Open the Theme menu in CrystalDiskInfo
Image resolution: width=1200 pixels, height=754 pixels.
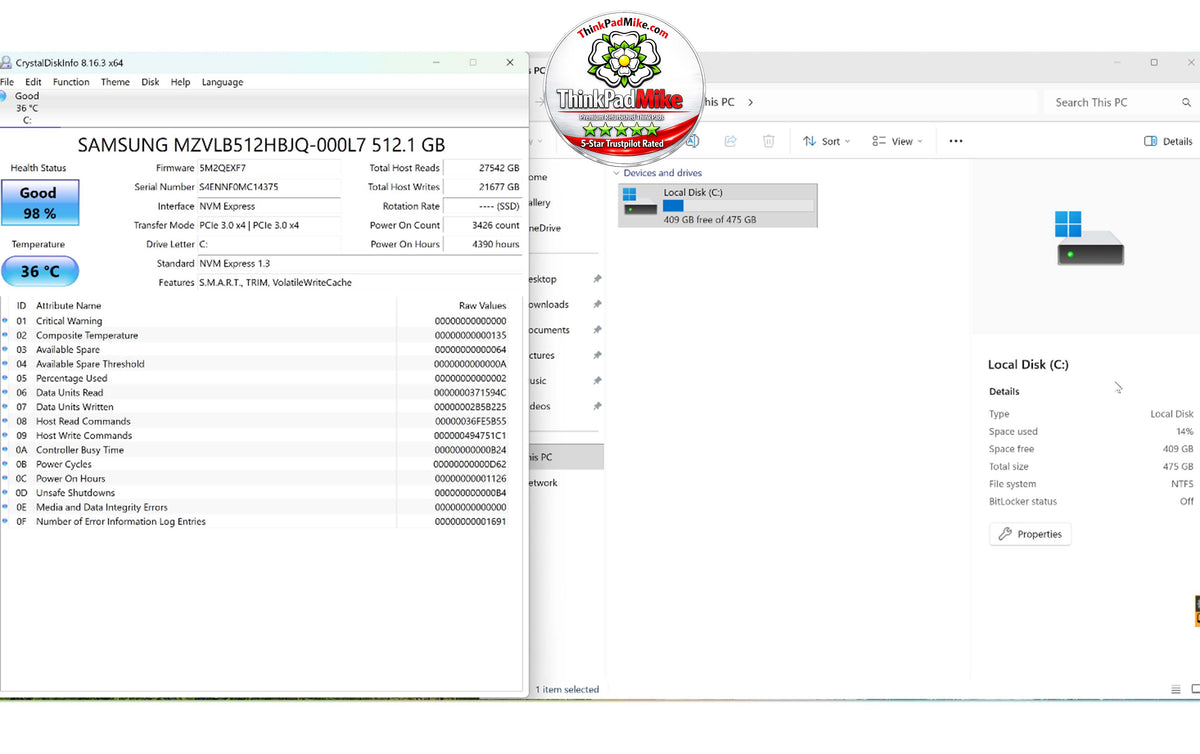[x=115, y=82]
